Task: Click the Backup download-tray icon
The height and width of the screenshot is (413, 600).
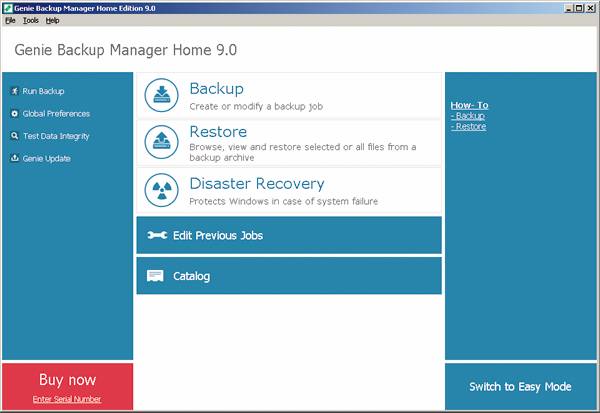Action: click(x=161, y=95)
